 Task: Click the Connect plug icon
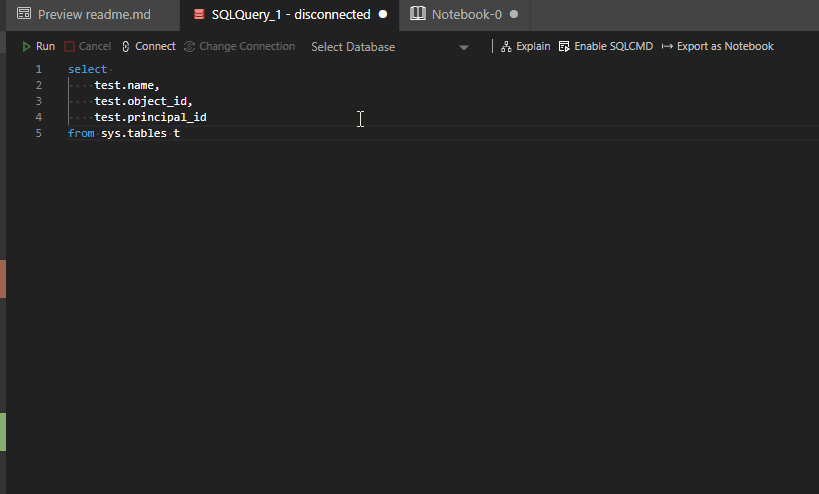pos(126,46)
